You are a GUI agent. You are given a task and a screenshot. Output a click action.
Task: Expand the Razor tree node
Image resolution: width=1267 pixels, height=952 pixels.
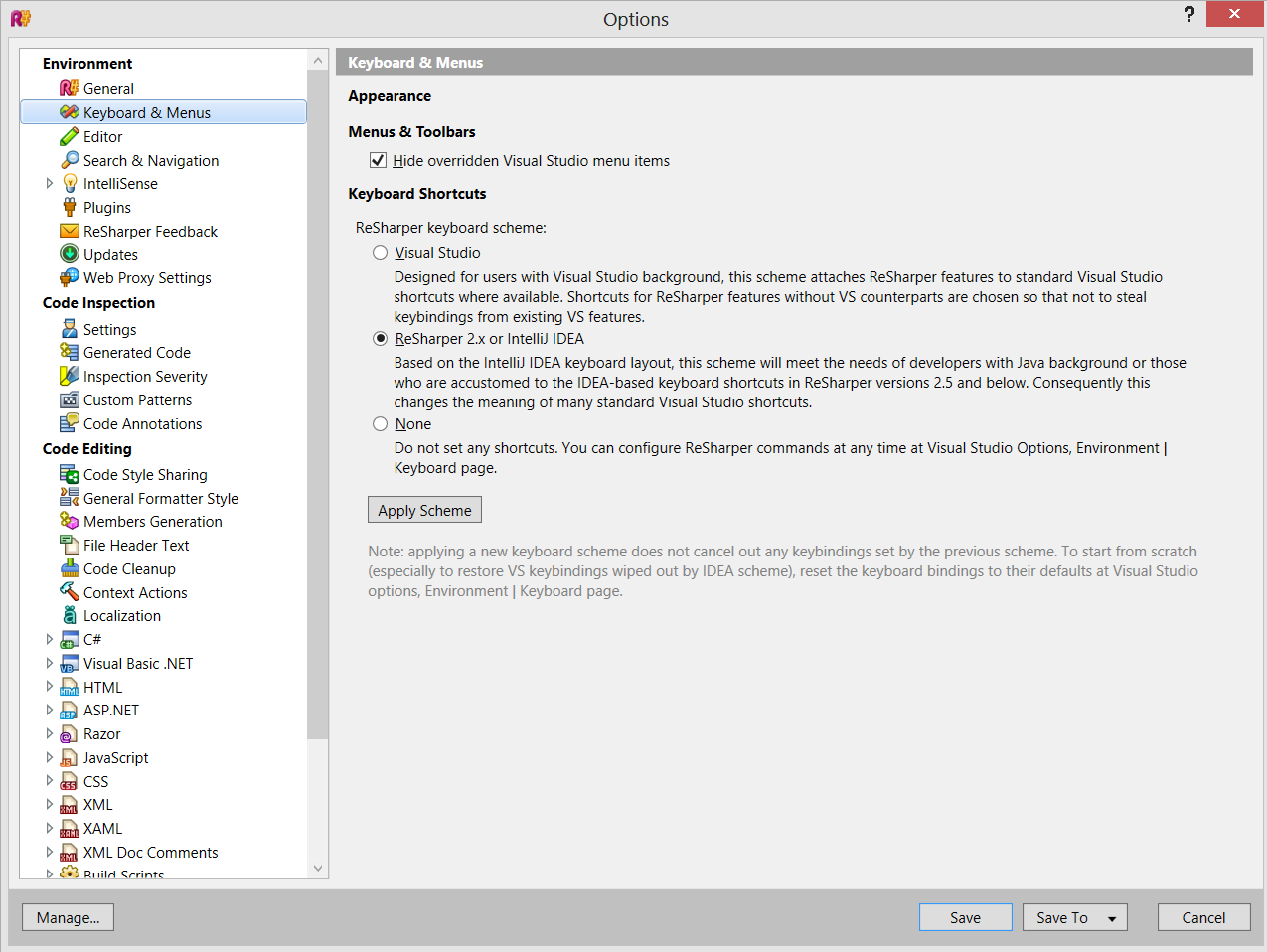pyautogui.click(x=49, y=733)
